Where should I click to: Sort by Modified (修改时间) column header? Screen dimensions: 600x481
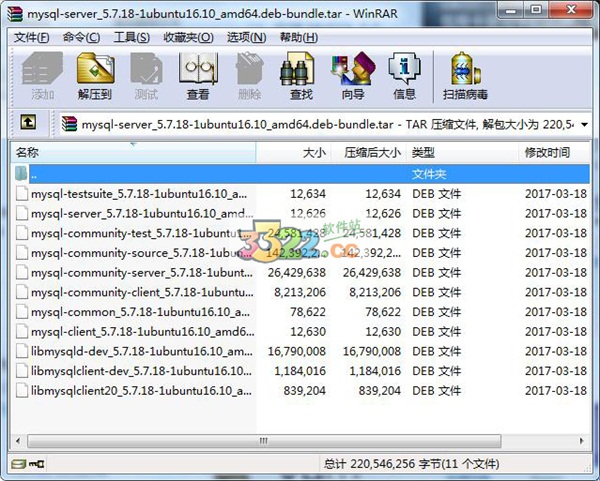coord(554,153)
